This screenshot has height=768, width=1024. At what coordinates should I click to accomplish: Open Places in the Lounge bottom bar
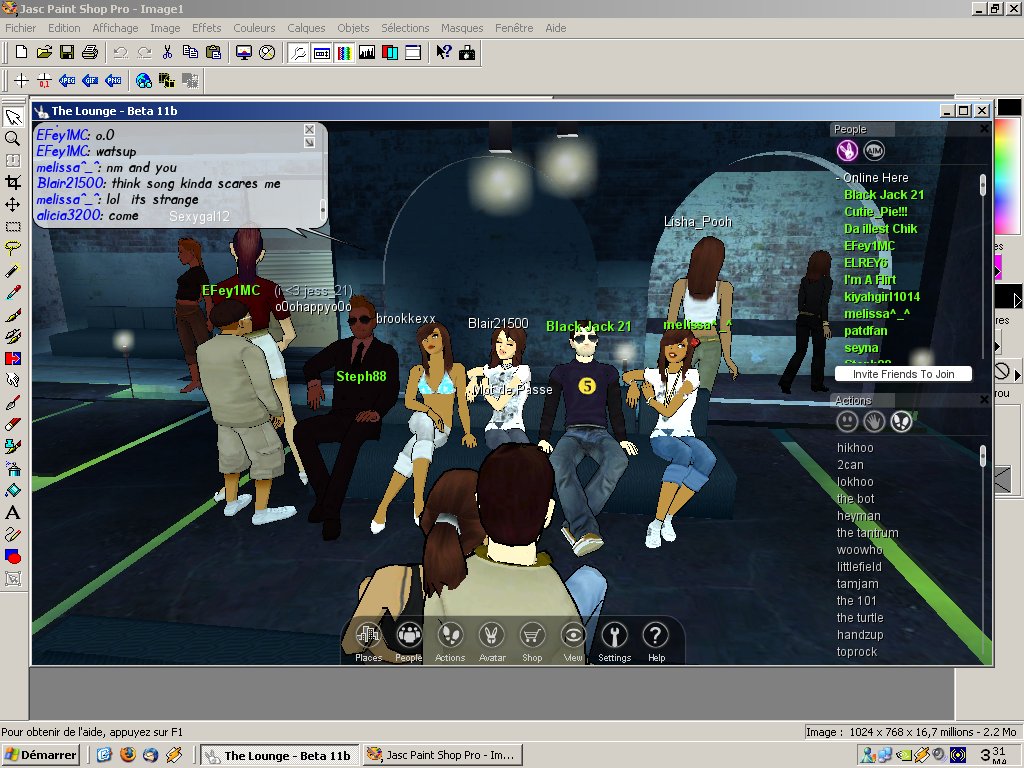pyautogui.click(x=368, y=642)
